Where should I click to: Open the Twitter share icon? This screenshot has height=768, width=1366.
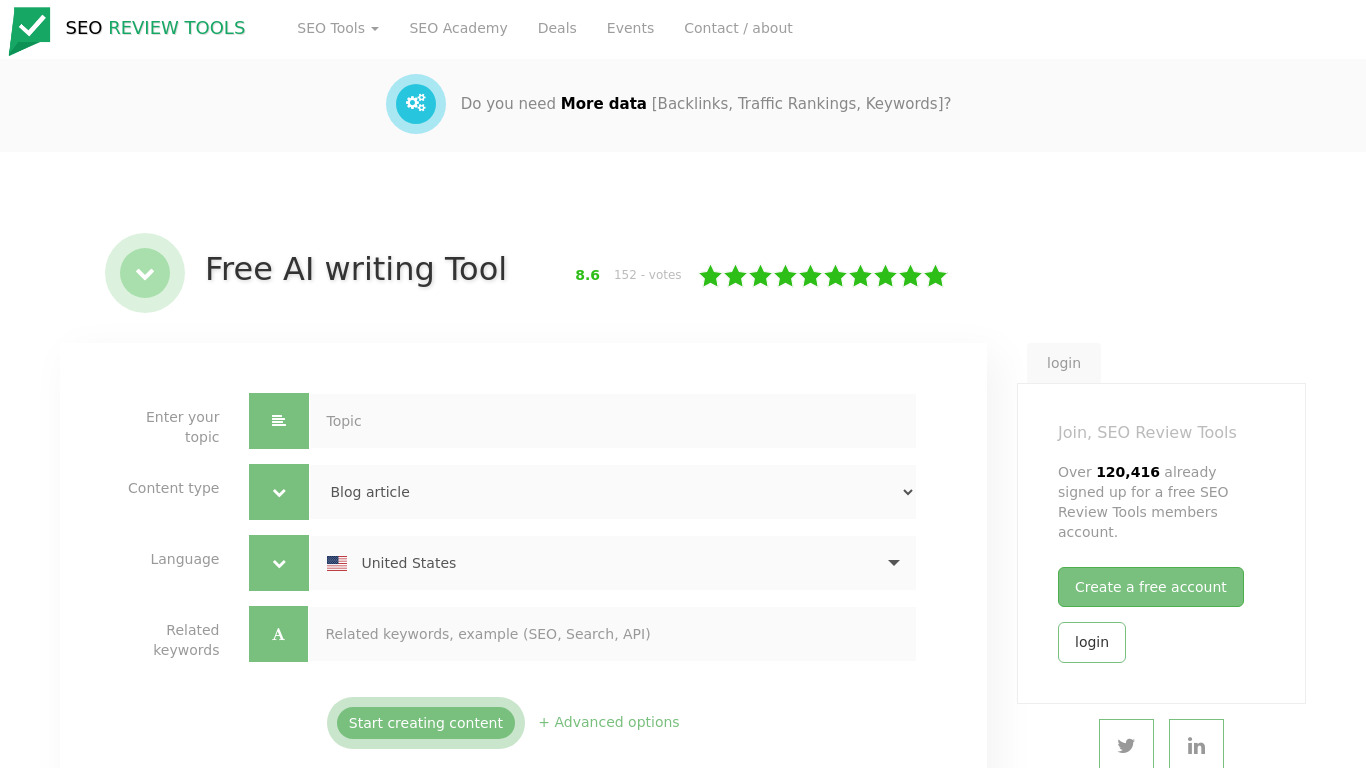coord(1126,745)
